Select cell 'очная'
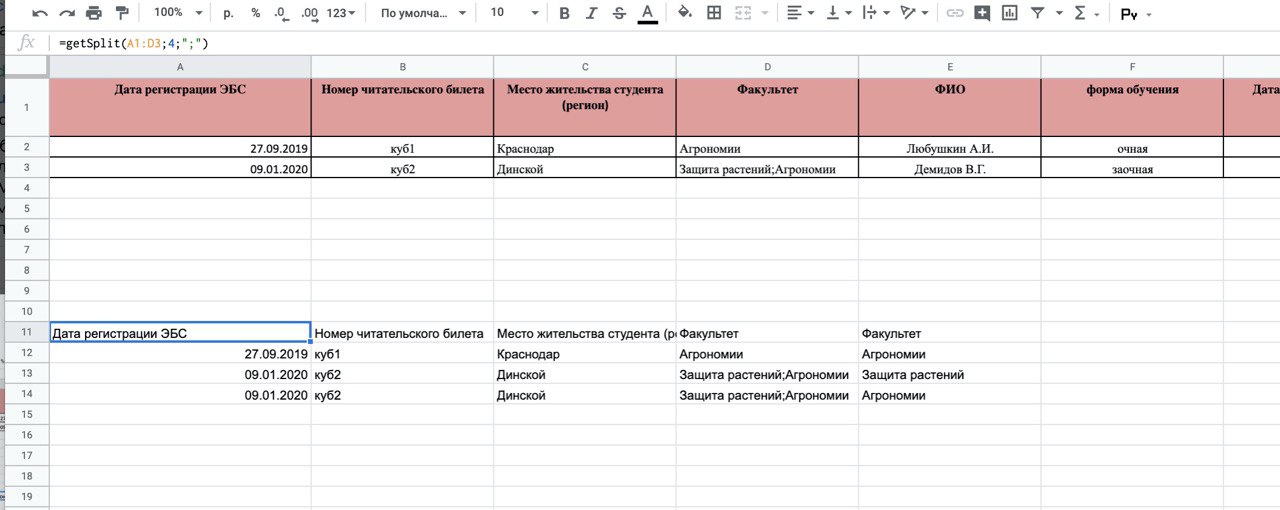This screenshot has height=510, width=1280. coord(1132,148)
